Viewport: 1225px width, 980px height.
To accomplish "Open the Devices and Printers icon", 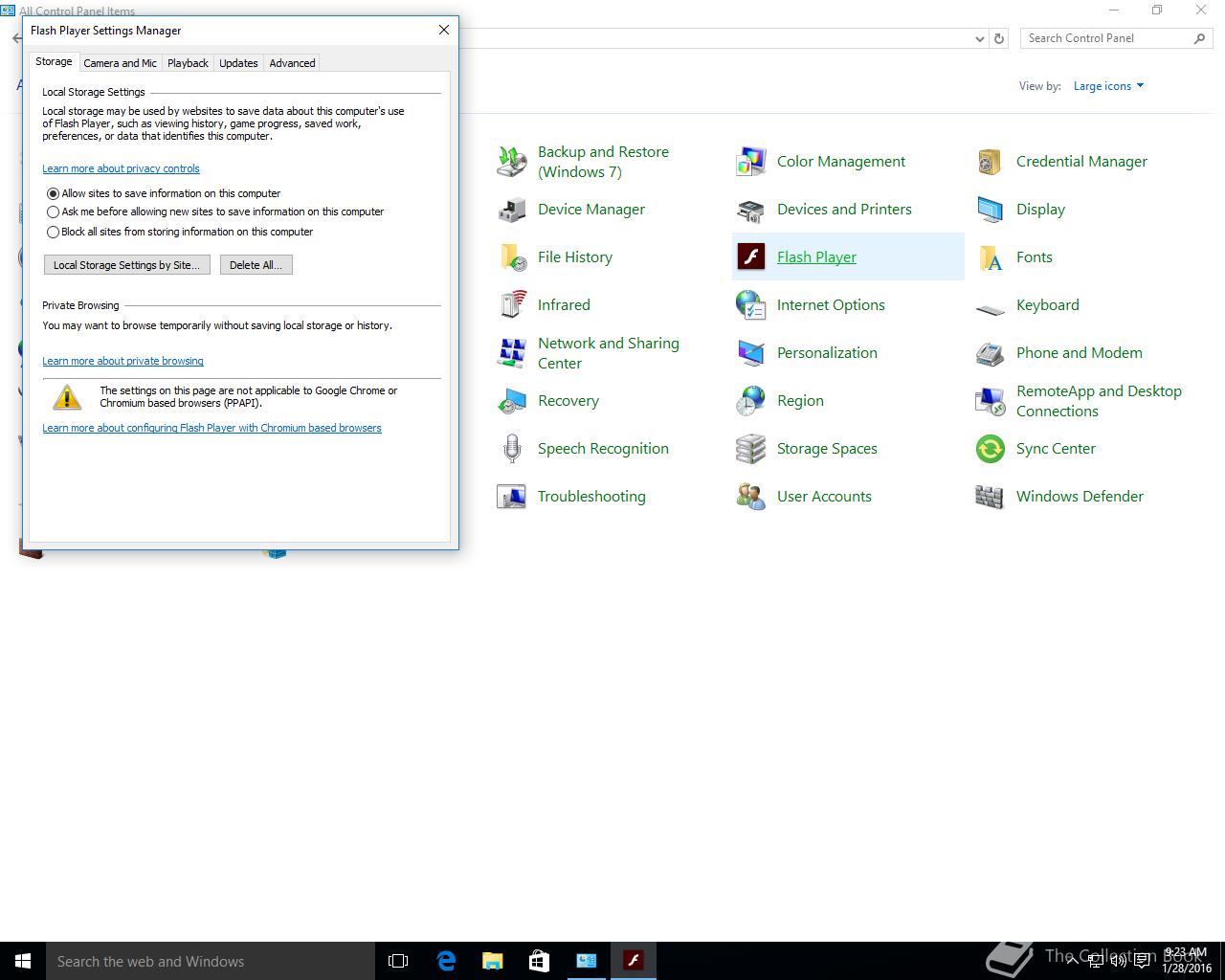I will (x=751, y=210).
